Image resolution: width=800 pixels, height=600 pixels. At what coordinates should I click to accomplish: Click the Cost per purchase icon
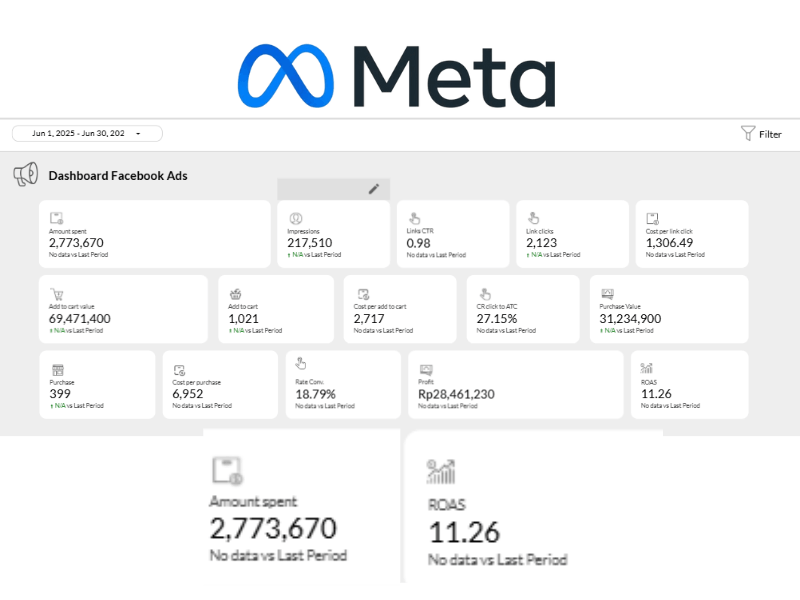[x=179, y=370]
